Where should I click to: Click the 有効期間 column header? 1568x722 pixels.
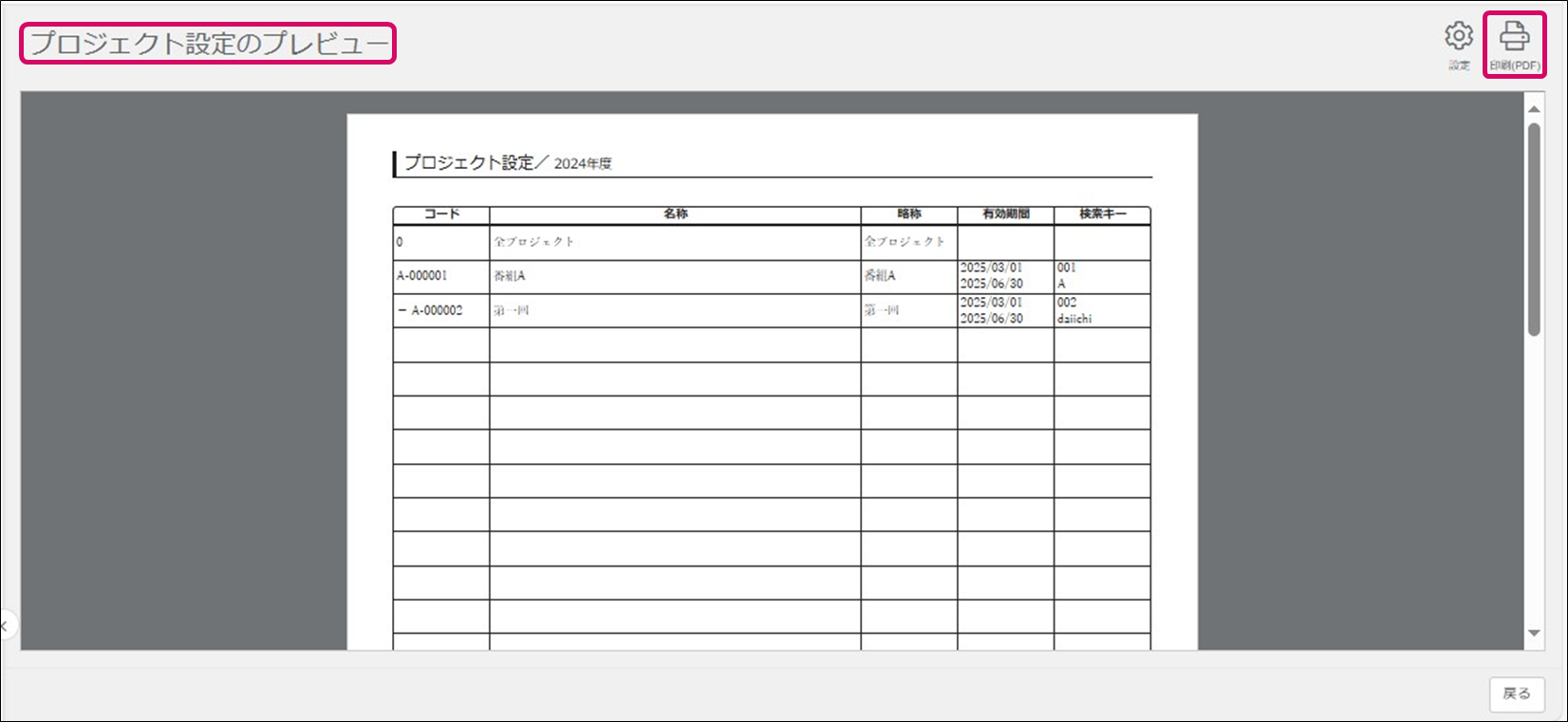pyautogui.click(x=1005, y=214)
